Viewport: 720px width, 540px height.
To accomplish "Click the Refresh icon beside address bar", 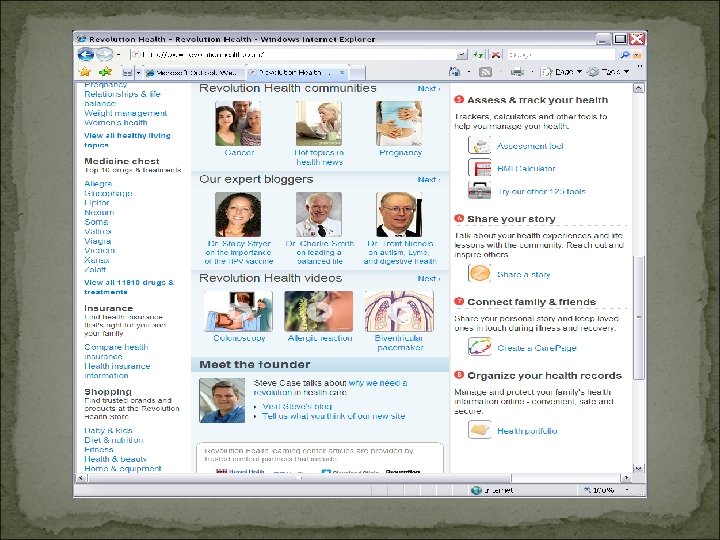I will click(478, 55).
